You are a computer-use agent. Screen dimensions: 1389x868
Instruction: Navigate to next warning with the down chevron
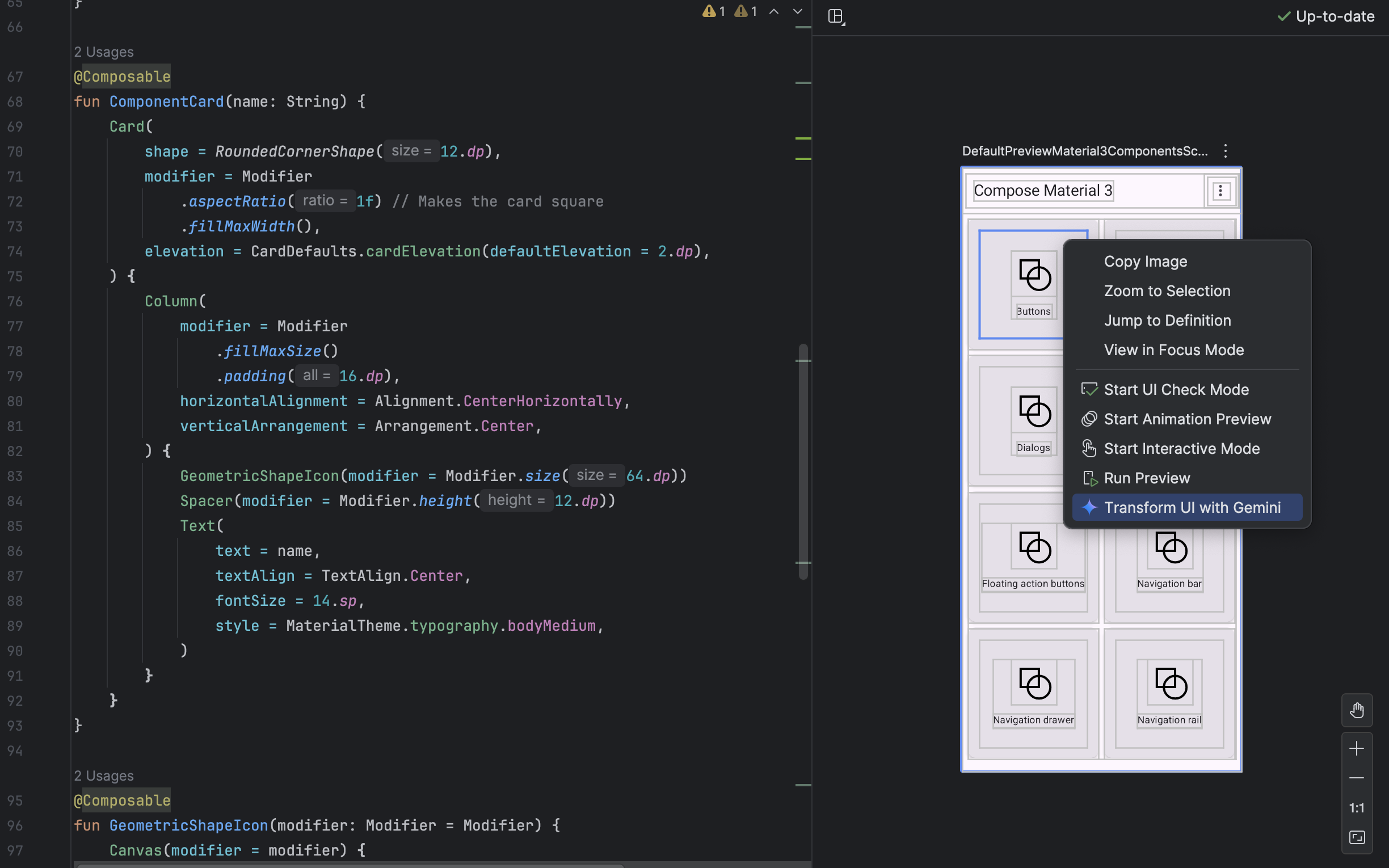pyautogui.click(x=798, y=11)
